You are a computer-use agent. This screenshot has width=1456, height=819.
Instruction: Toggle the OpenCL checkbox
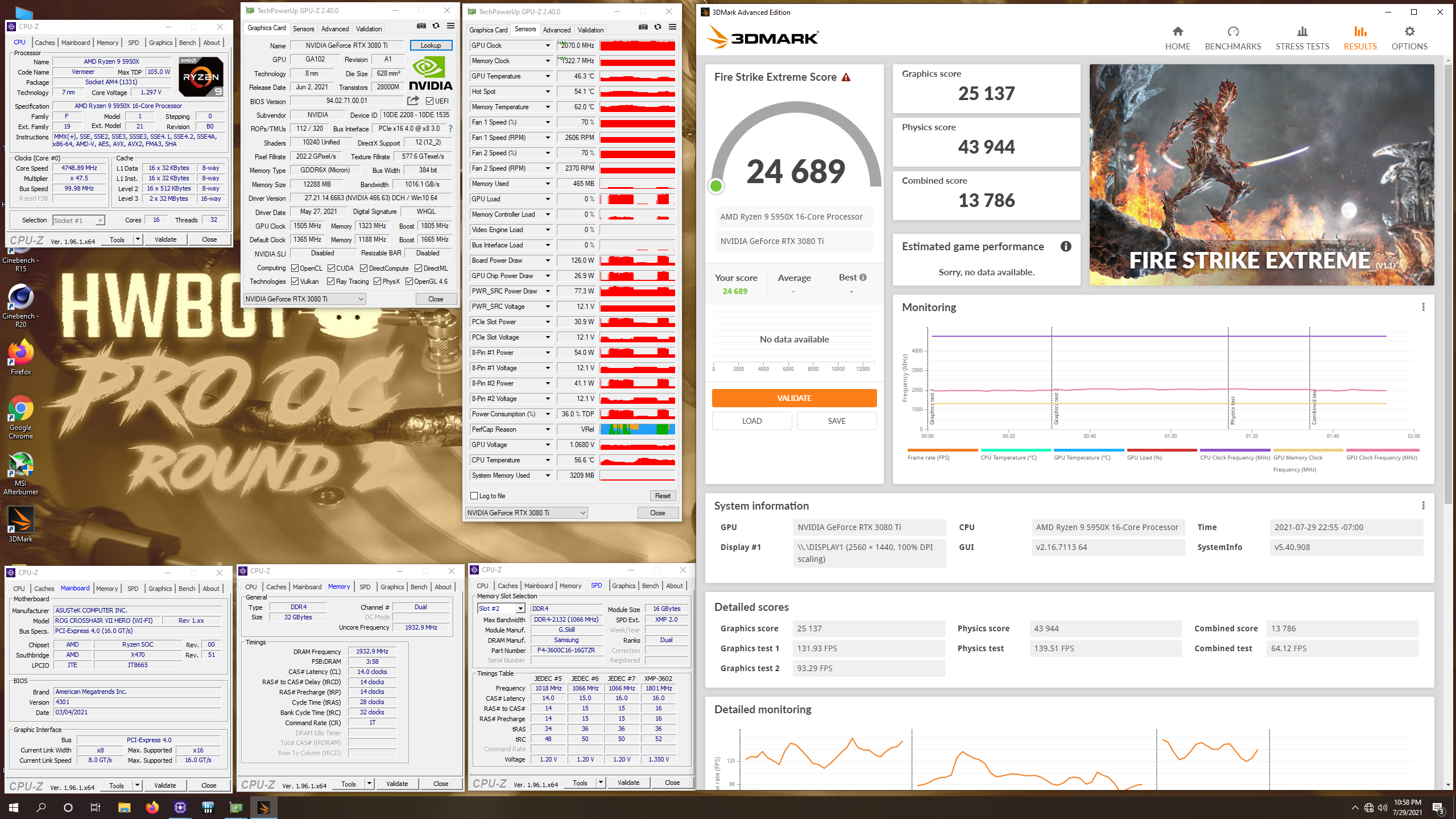point(295,268)
